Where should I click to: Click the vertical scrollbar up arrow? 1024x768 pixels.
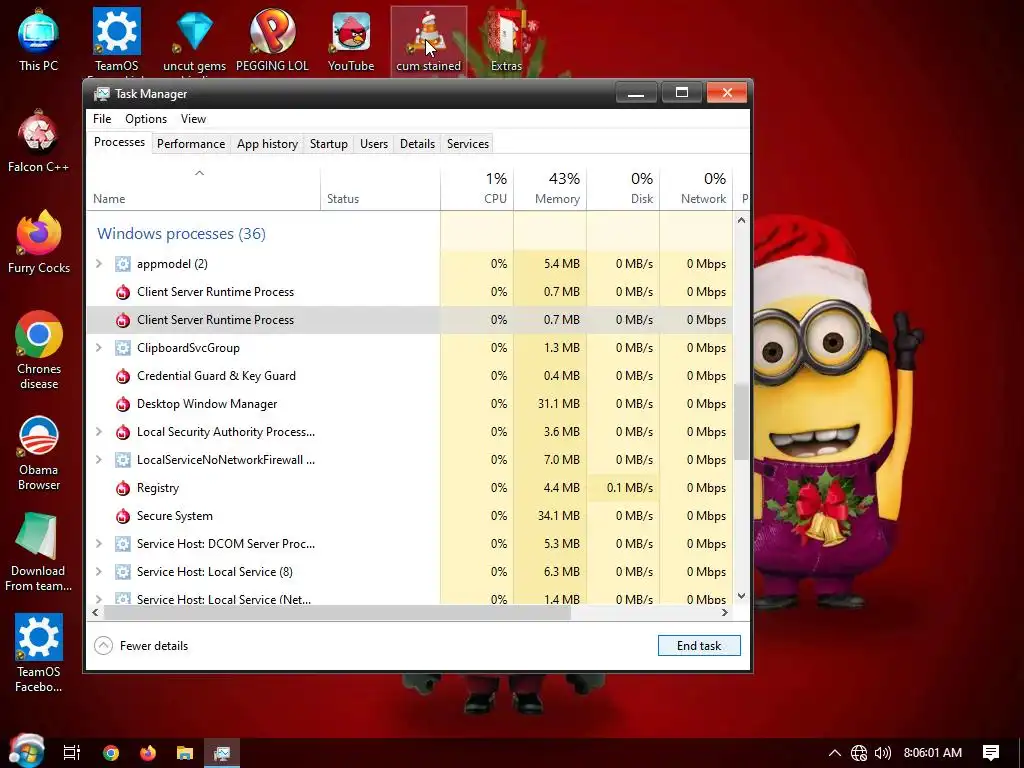pyautogui.click(x=741, y=220)
